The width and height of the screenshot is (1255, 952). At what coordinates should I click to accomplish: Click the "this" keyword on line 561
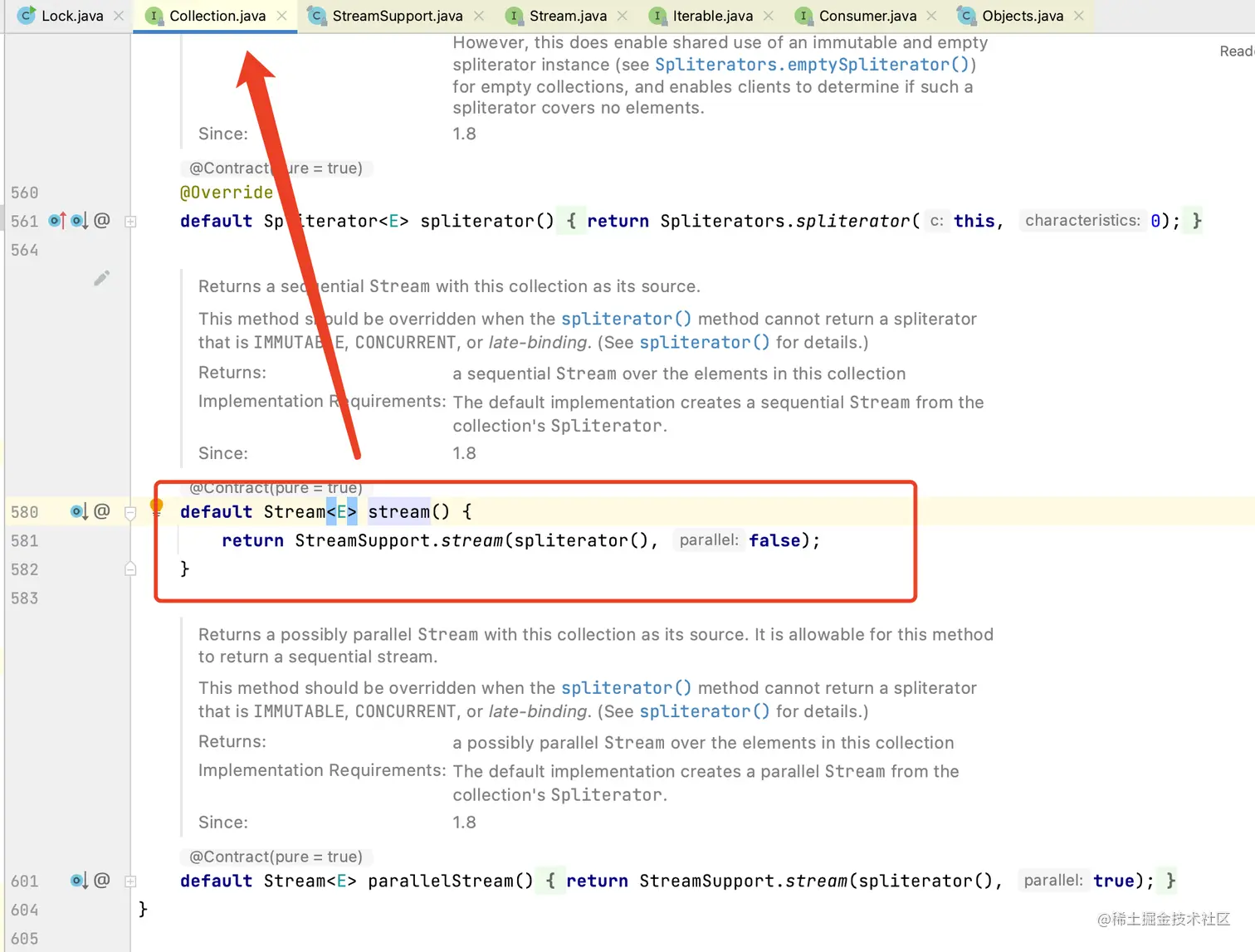974,221
